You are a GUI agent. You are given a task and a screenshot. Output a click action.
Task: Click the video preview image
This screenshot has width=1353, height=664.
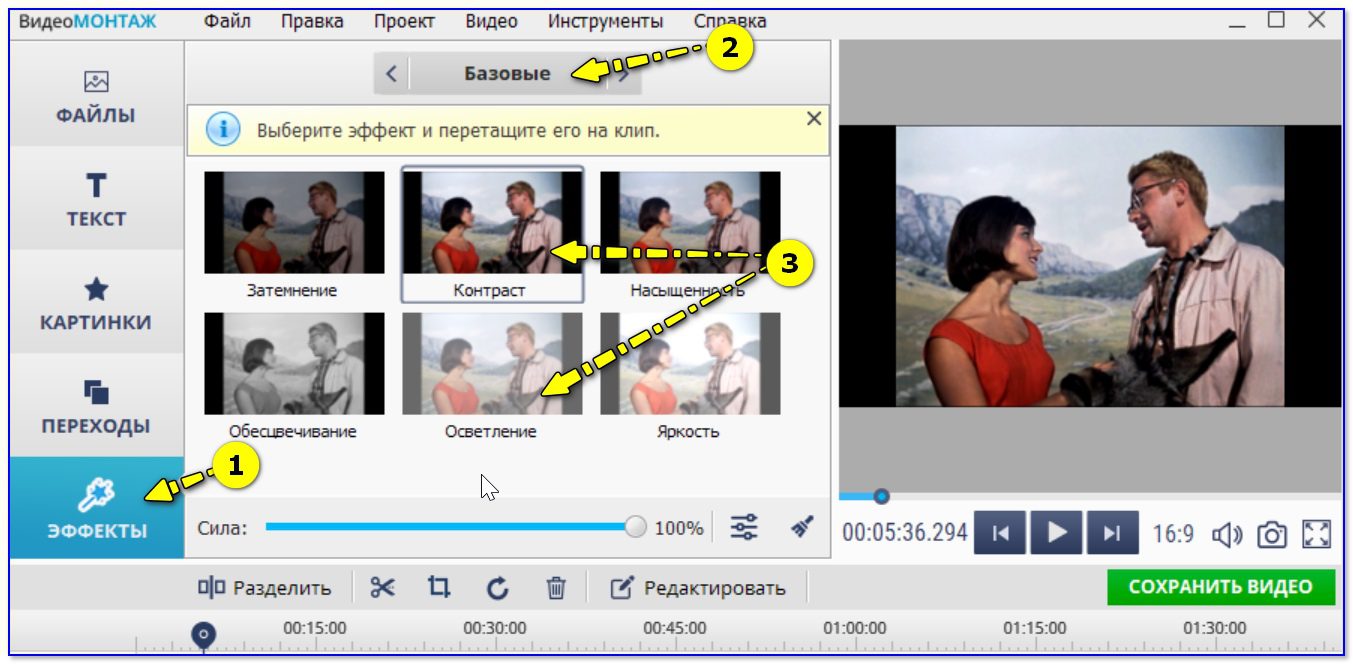click(x=1090, y=266)
